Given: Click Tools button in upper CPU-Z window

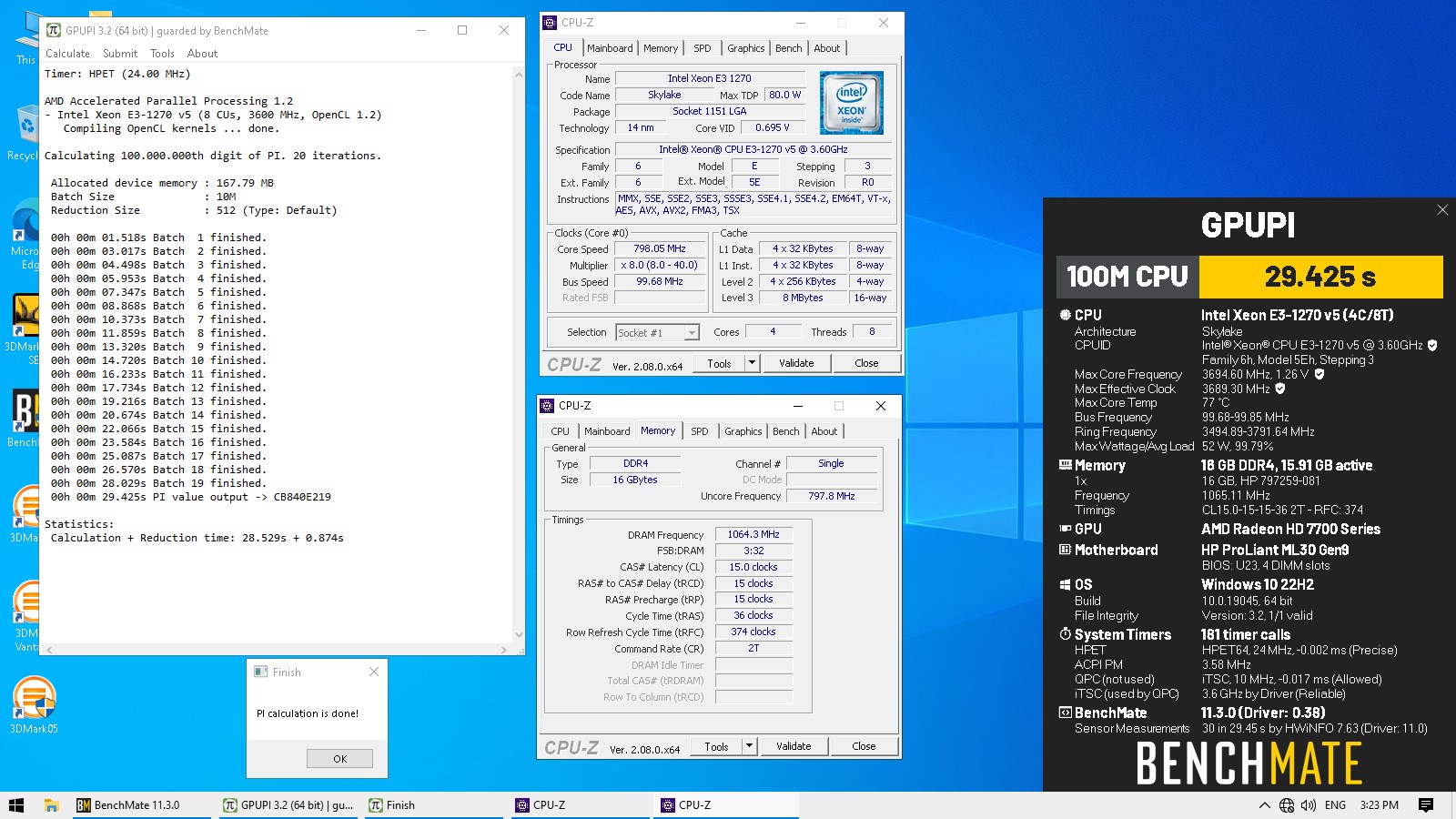Looking at the screenshot, I should point(719,363).
